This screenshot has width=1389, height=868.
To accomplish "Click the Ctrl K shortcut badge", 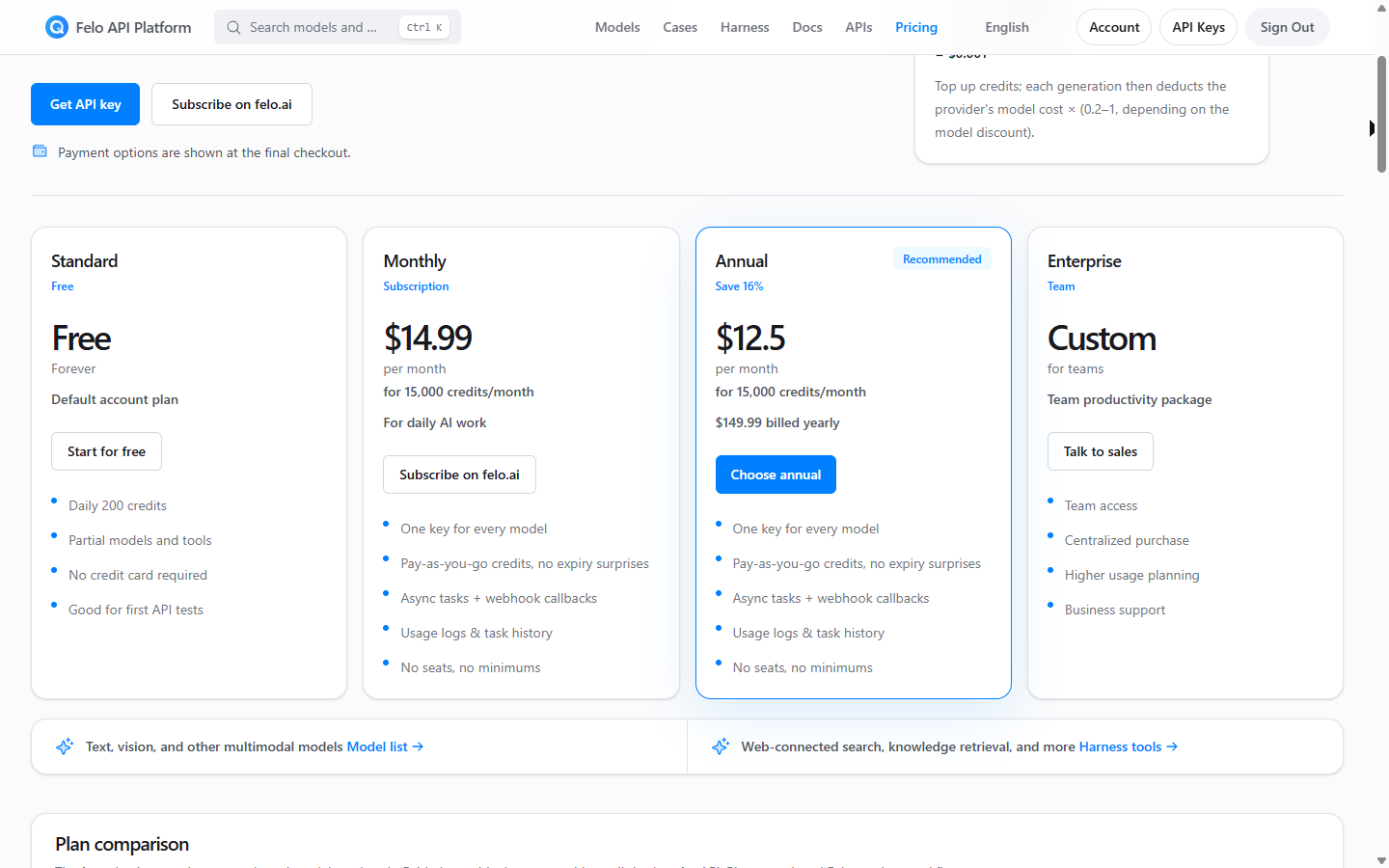I will [x=425, y=27].
